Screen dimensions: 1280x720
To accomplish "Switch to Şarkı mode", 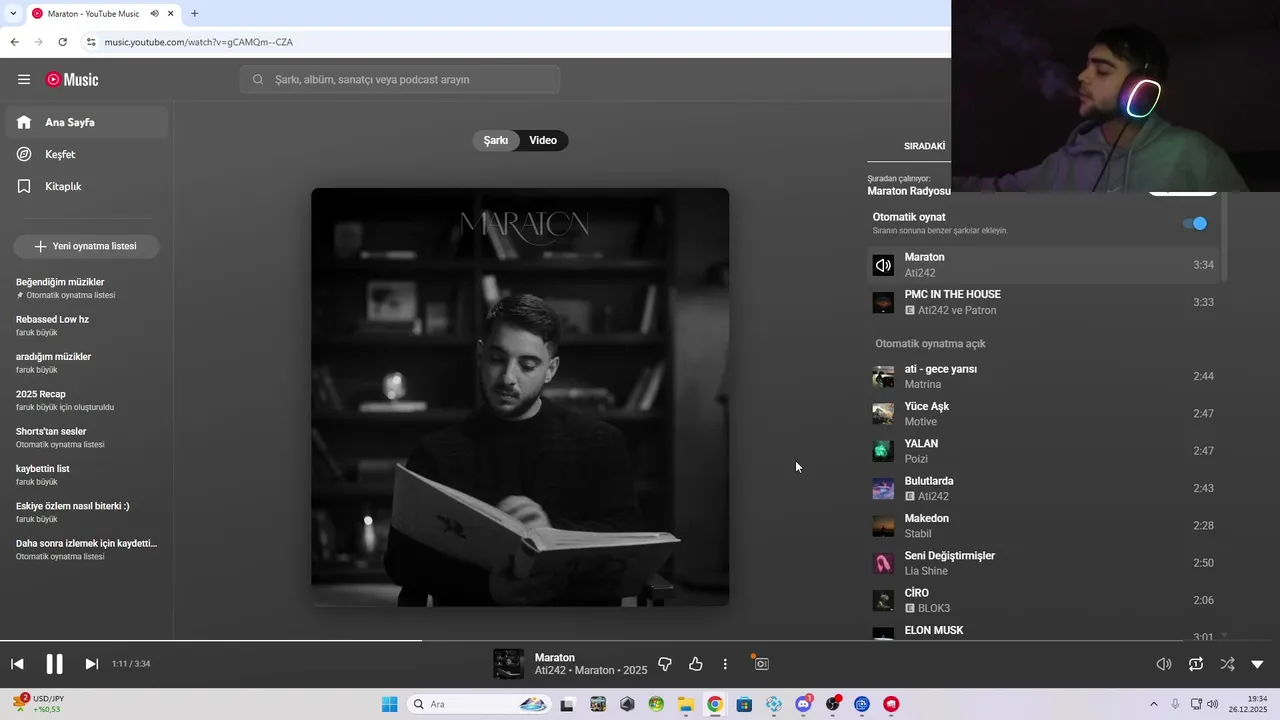I will pos(496,140).
